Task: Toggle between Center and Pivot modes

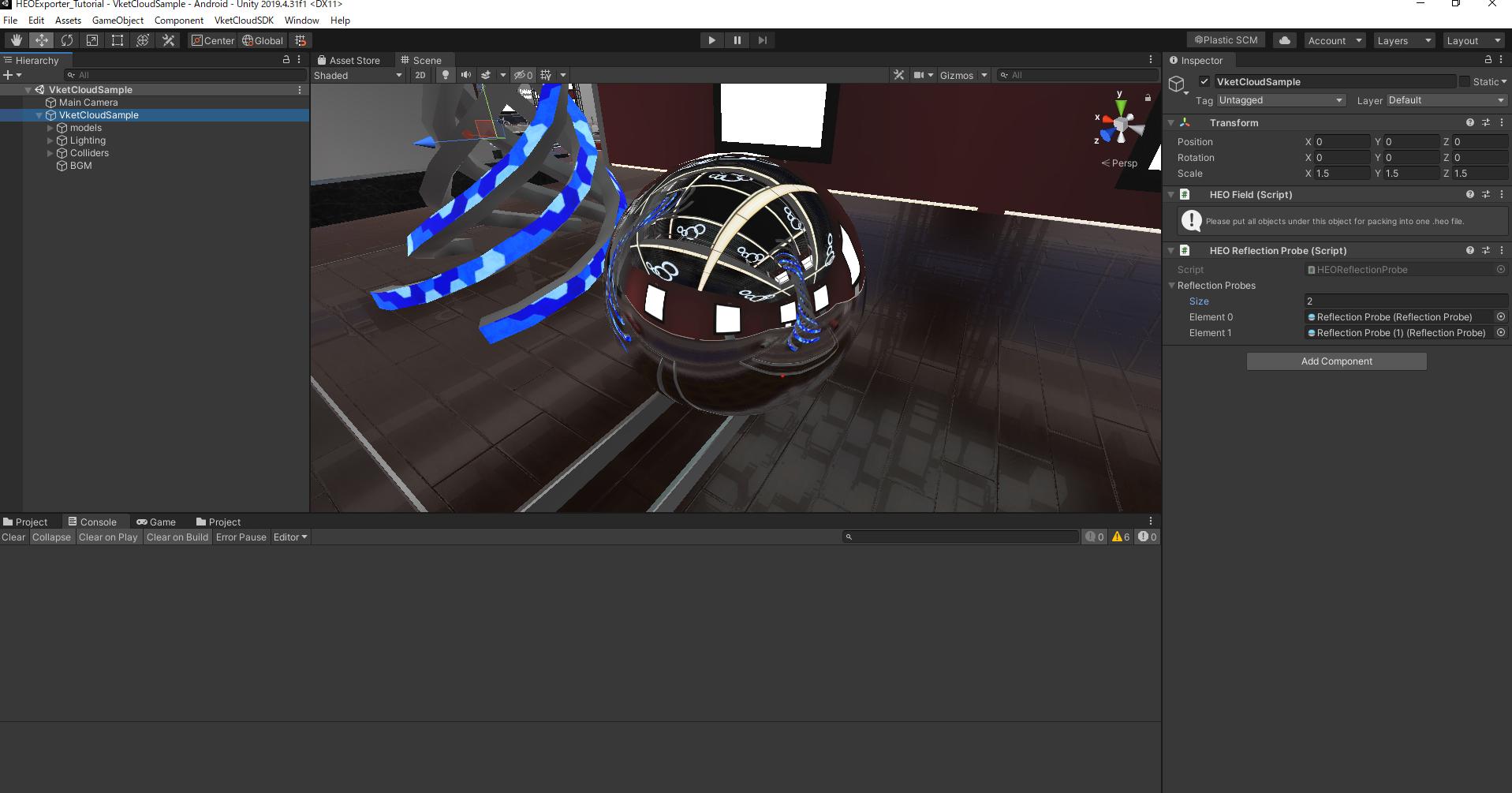Action: 212,40
